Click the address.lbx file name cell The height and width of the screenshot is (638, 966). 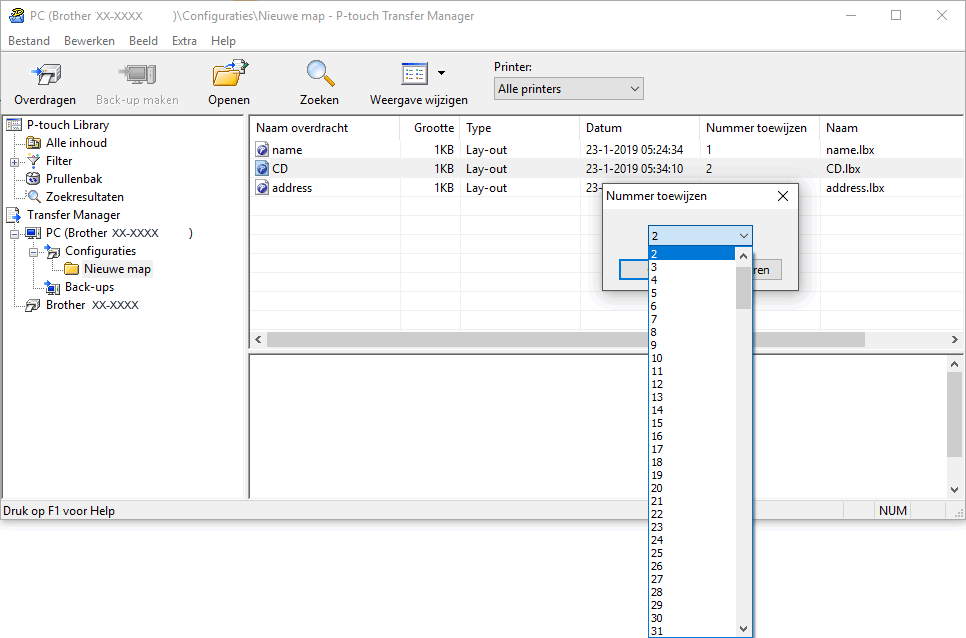coord(855,188)
